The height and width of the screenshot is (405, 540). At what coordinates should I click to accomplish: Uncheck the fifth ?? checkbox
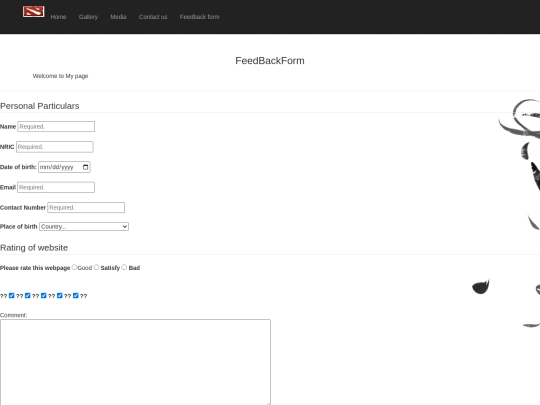coord(76,295)
